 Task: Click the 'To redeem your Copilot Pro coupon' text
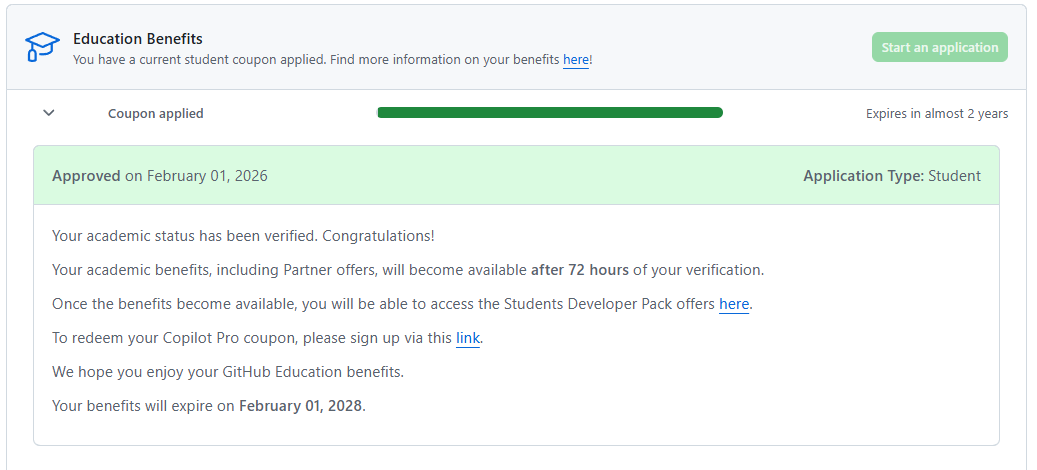(x=250, y=338)
